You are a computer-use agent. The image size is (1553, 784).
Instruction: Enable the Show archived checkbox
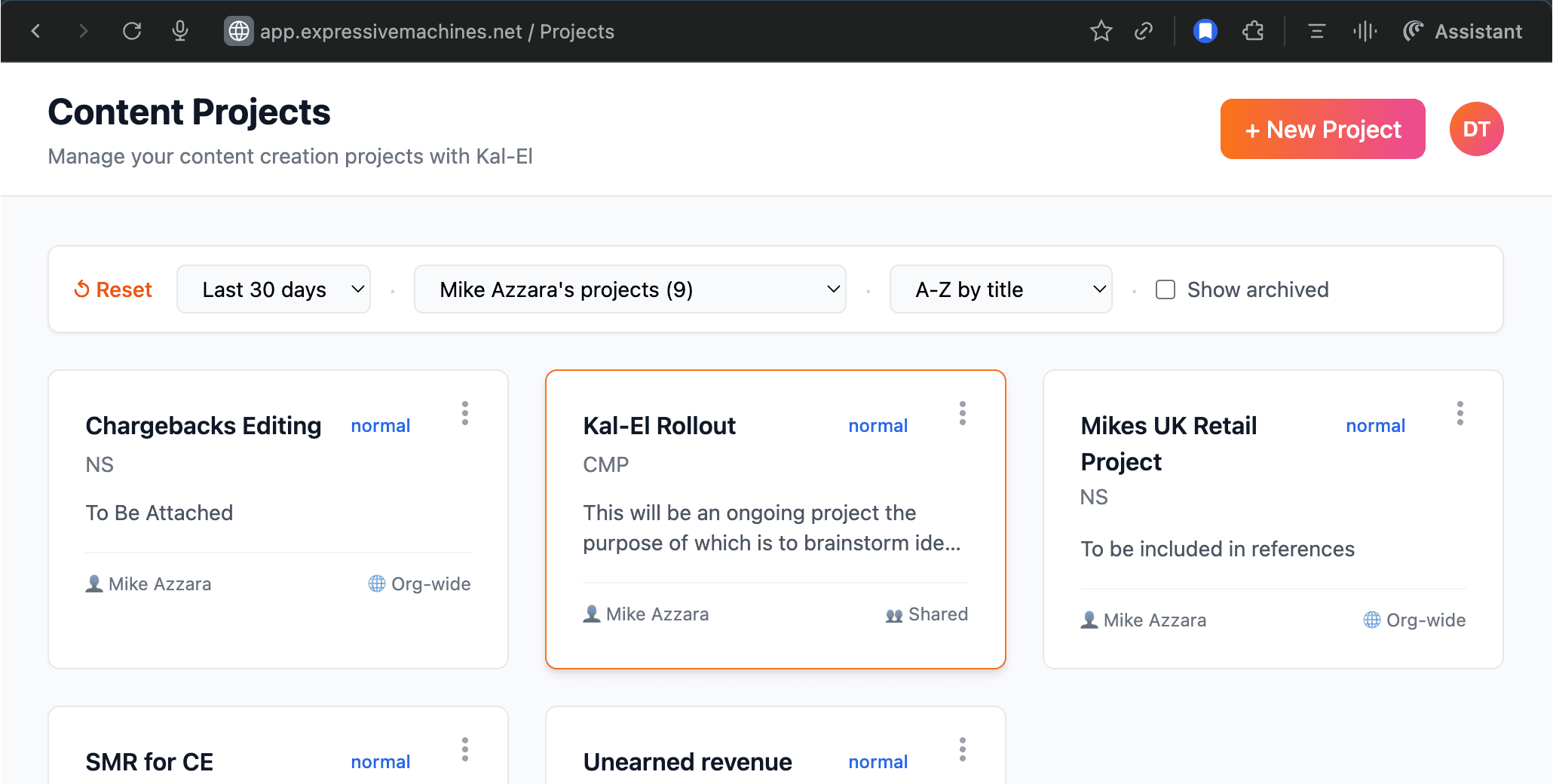[x=1166, y=289]
